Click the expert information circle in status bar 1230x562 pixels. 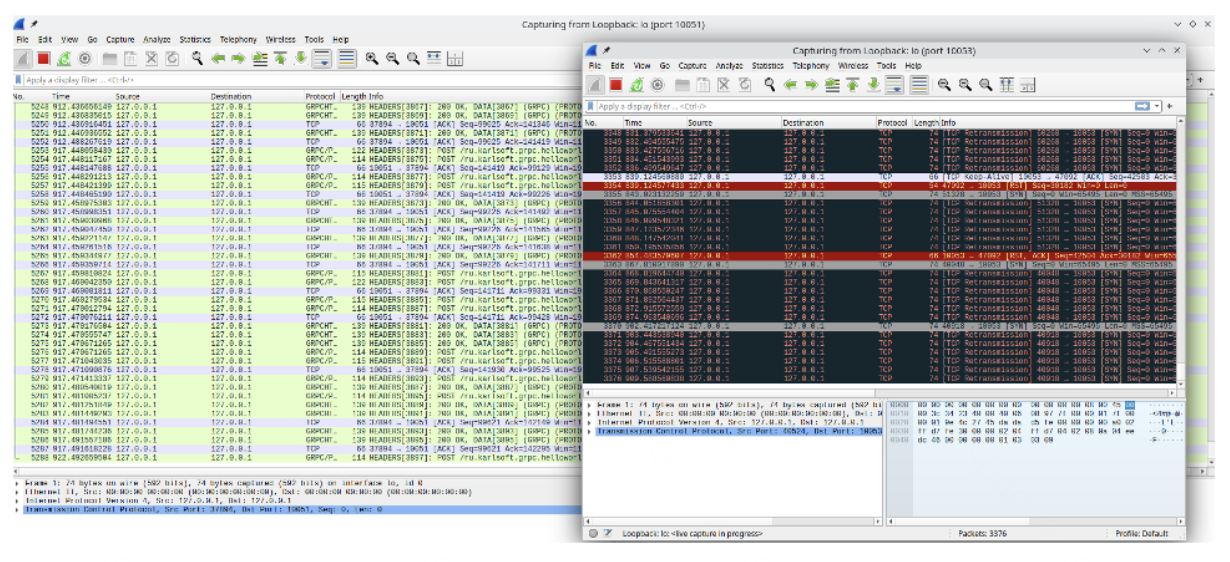[593, 534]
